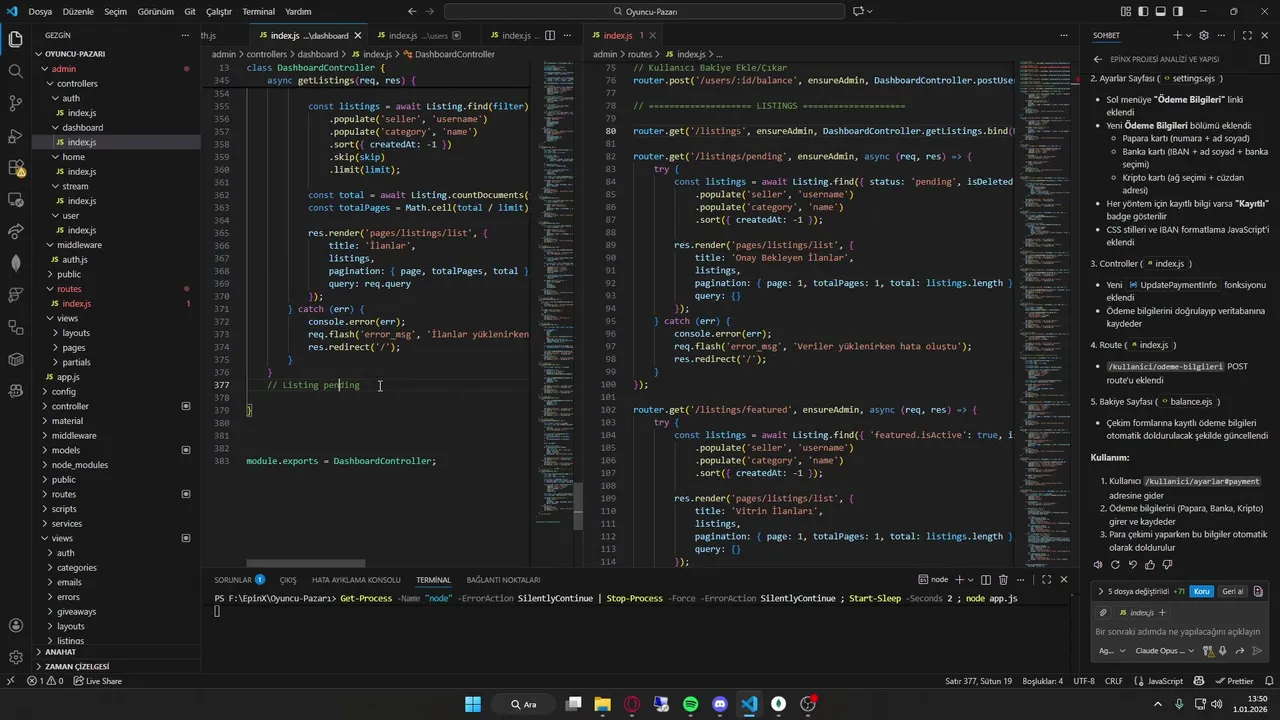1280x720 pixels.
Task: Split the terminal panel
Action: 986,579
